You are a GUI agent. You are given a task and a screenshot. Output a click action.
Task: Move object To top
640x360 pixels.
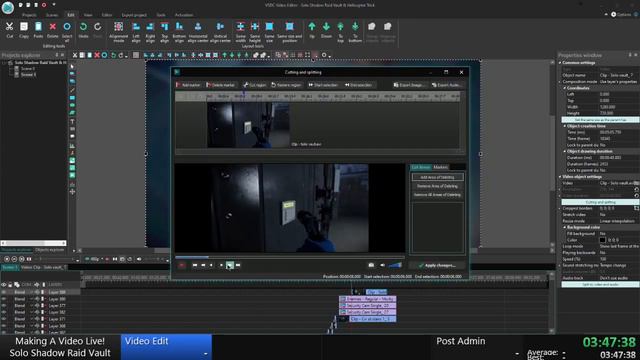coord(340,32)
